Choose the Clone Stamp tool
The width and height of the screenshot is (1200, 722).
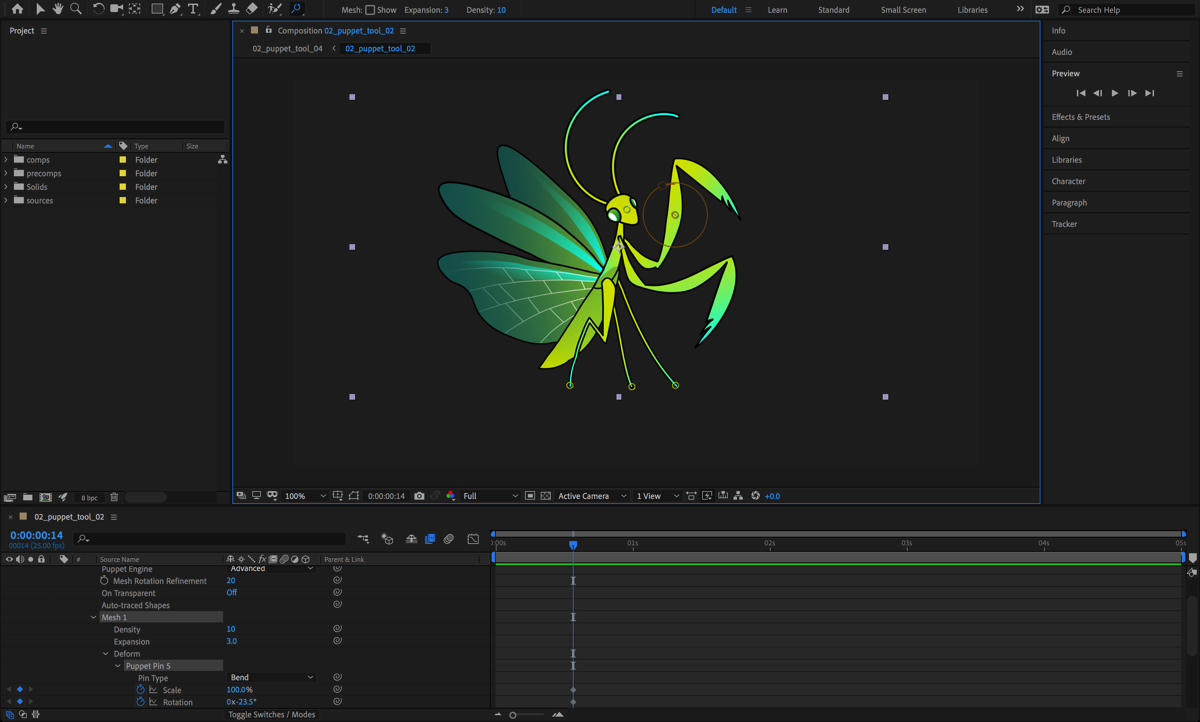pos(233,9)
